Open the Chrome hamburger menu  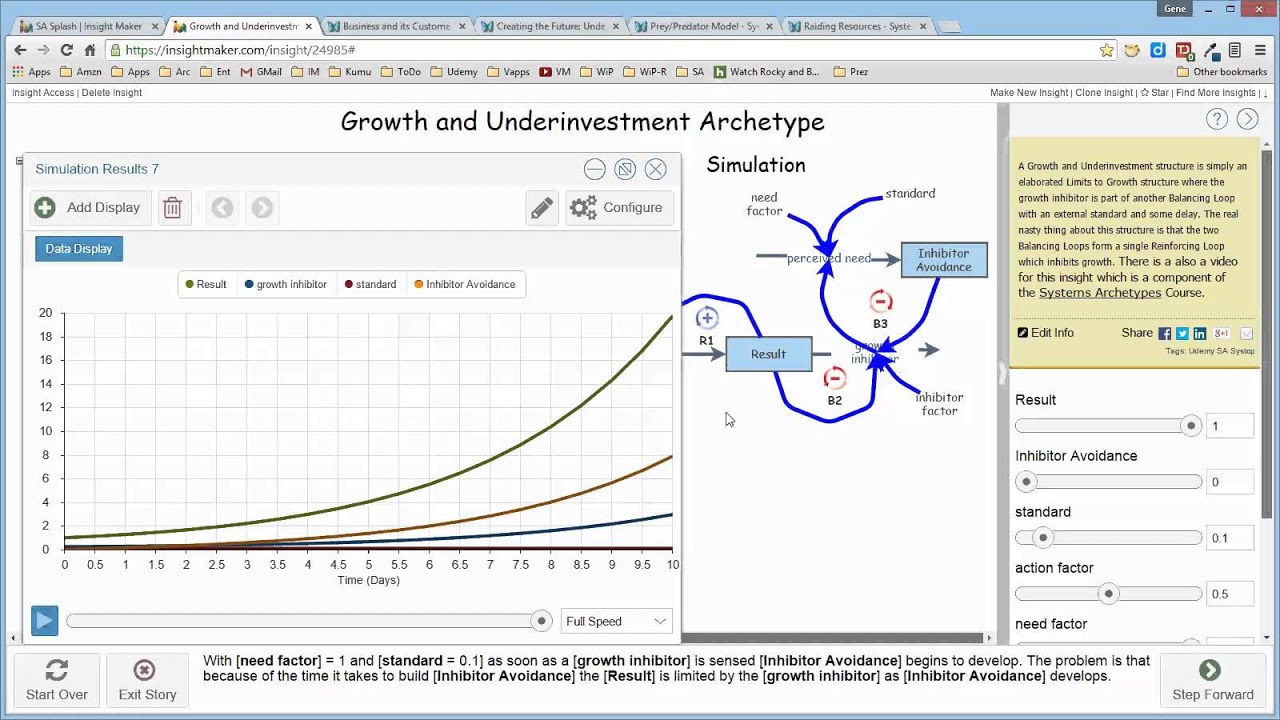click(x=1262, y=50)
